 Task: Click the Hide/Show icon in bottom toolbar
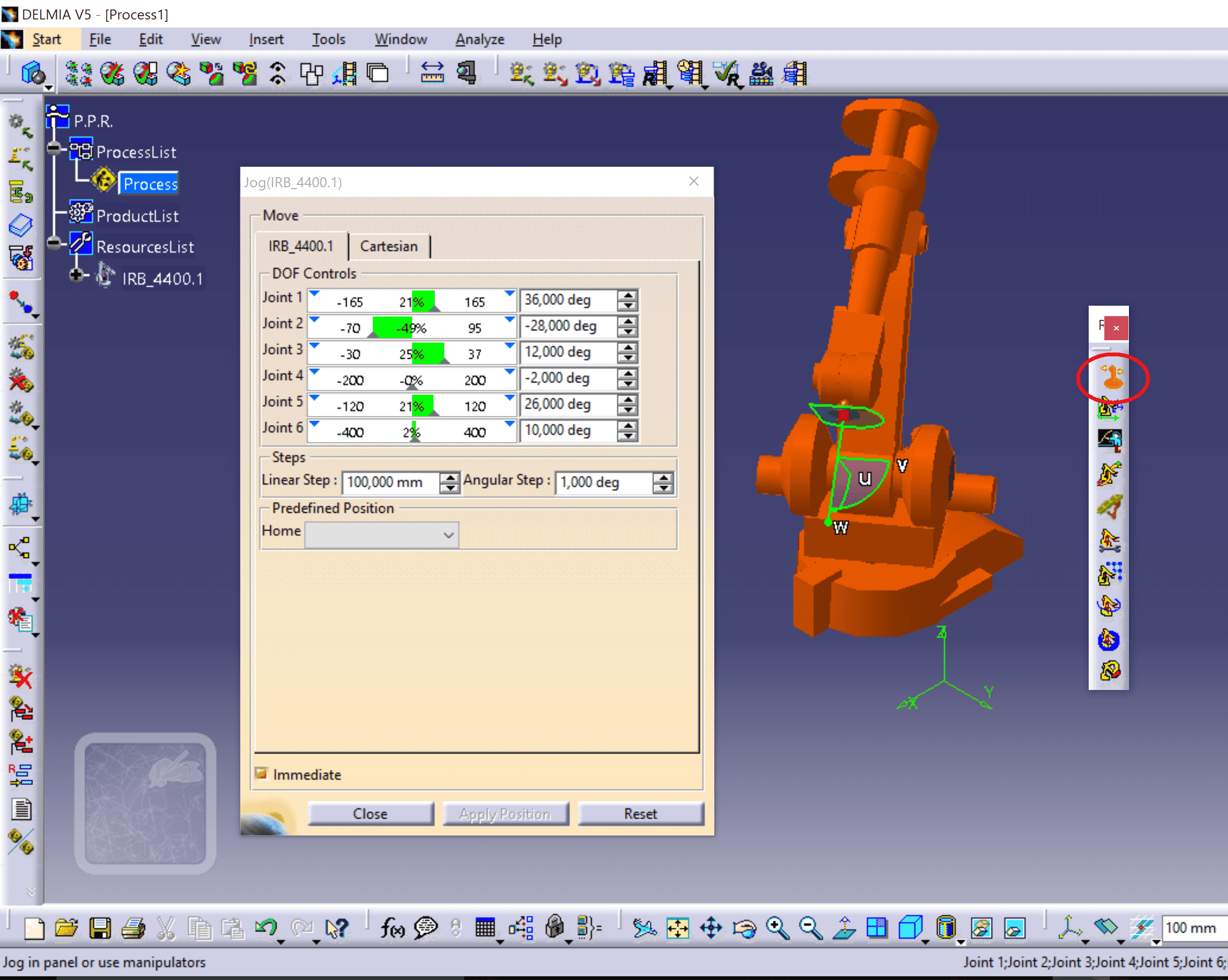tap(982, 928)
